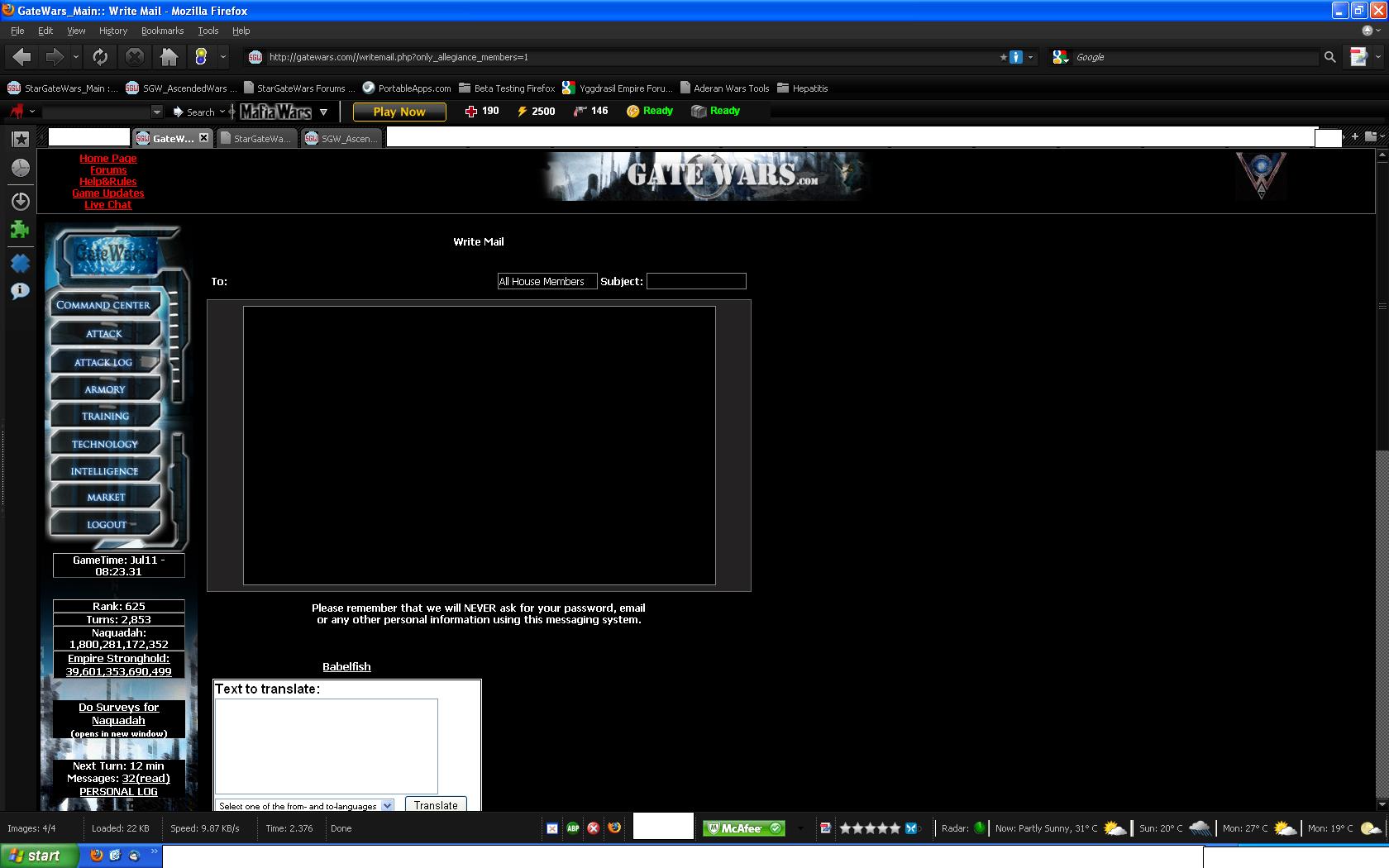Open the Command Center game menu
Viewport: 1389px width, 868px height.
(x=103, y=305)
